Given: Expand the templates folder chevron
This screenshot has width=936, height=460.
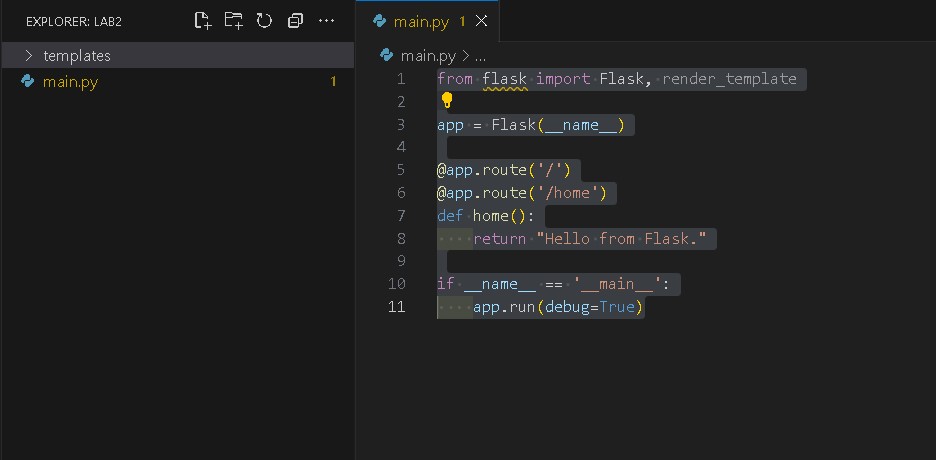Looking at the screenshot, I should pos(28,56).
